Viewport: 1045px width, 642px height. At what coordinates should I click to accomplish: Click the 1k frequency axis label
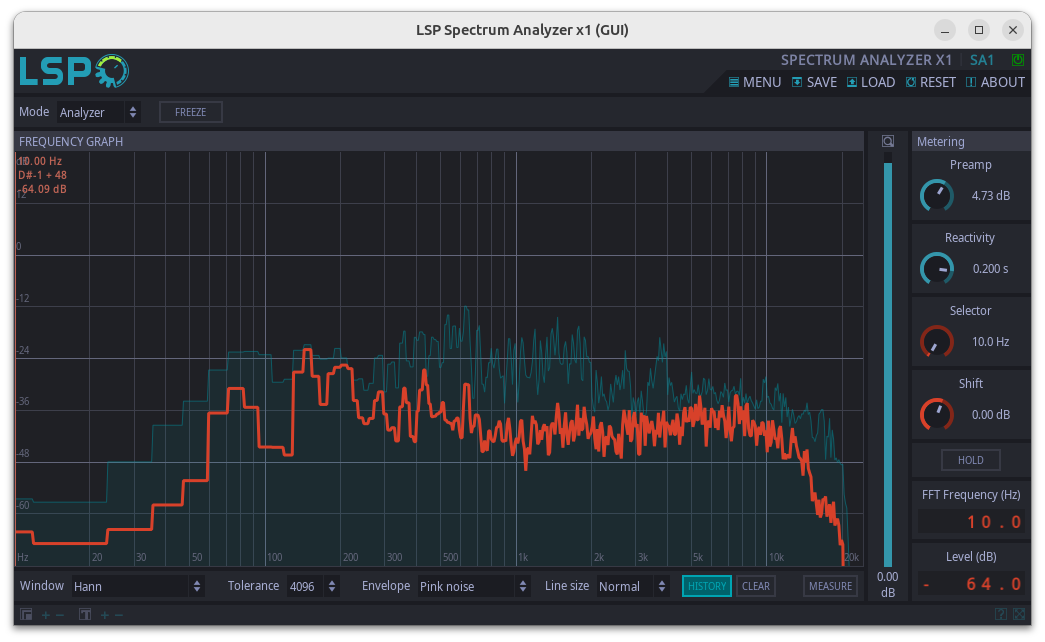coord(523,557)
